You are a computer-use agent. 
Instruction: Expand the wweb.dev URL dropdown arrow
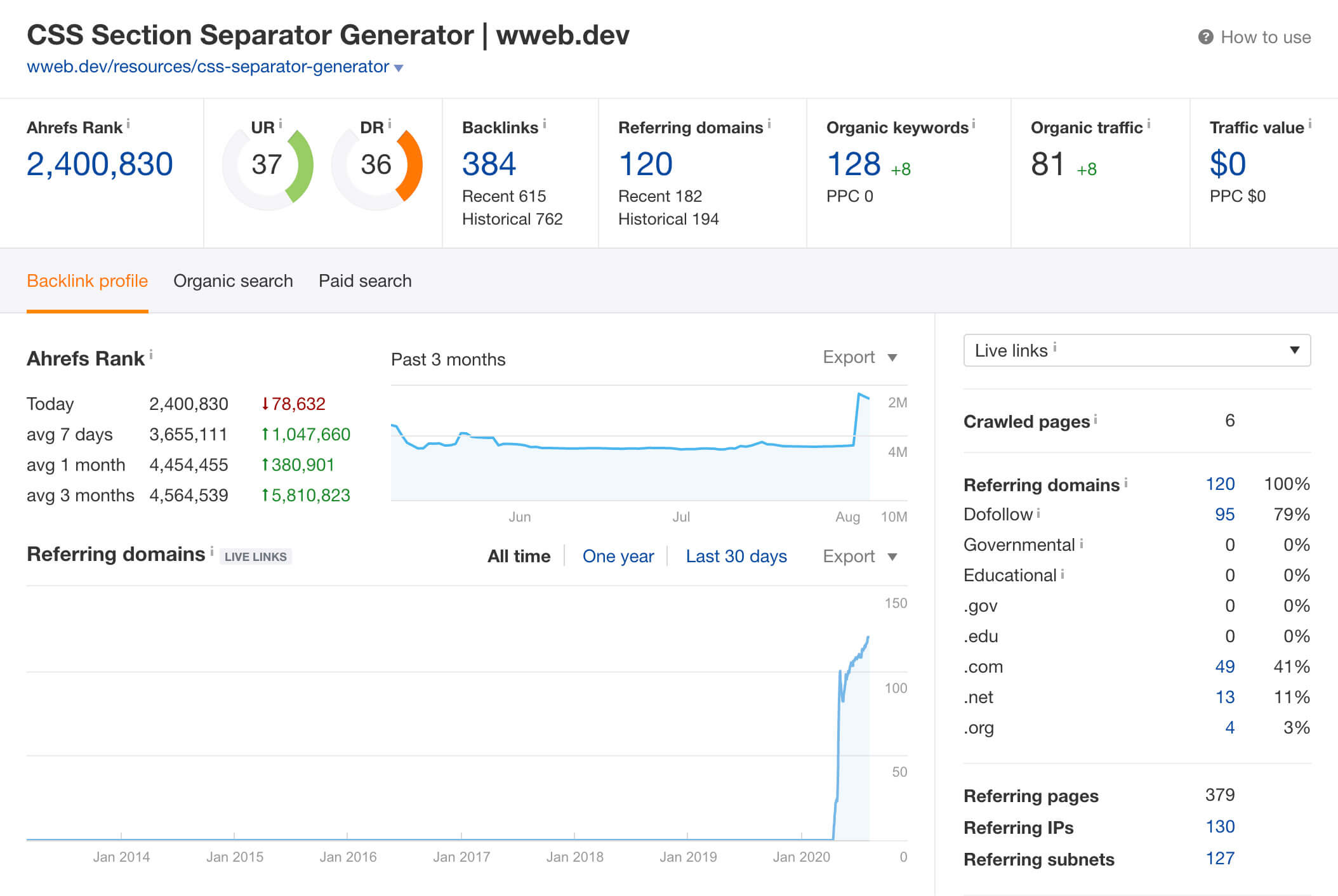(399, 68)
